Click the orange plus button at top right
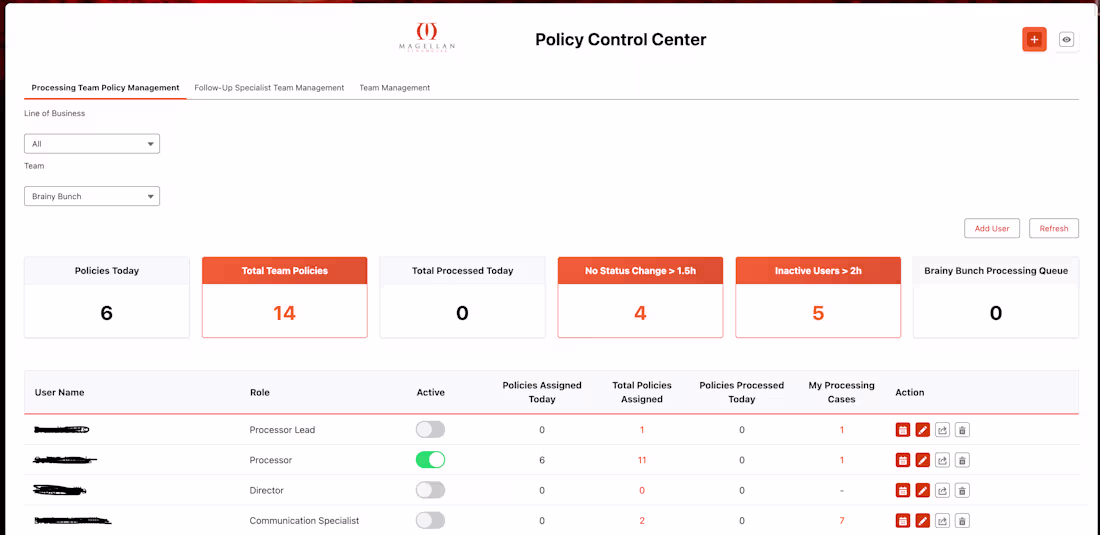This screenshot has width=1100, height=535. tap(1034, 39)
